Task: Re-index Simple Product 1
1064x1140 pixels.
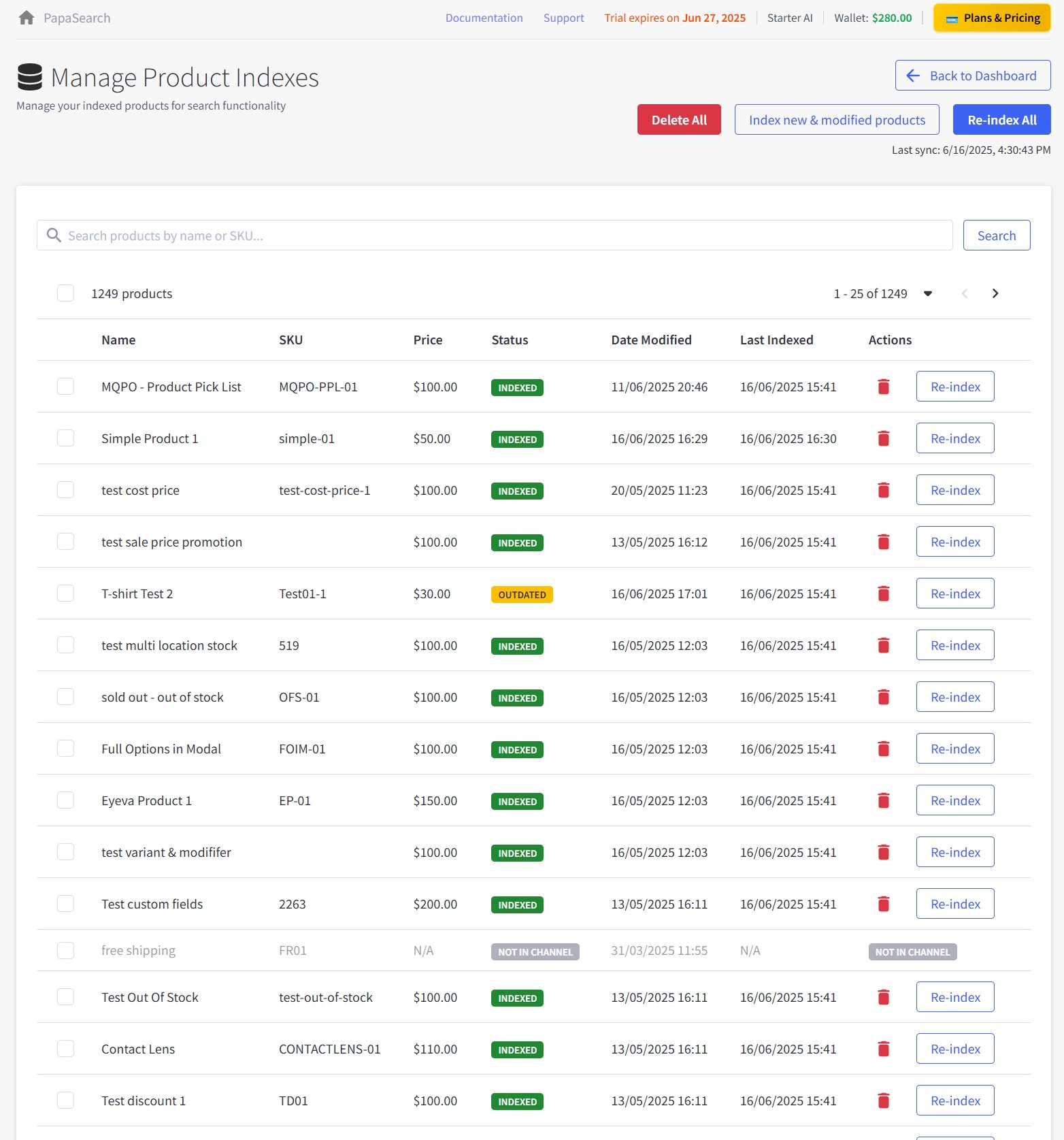Action: 955,438
